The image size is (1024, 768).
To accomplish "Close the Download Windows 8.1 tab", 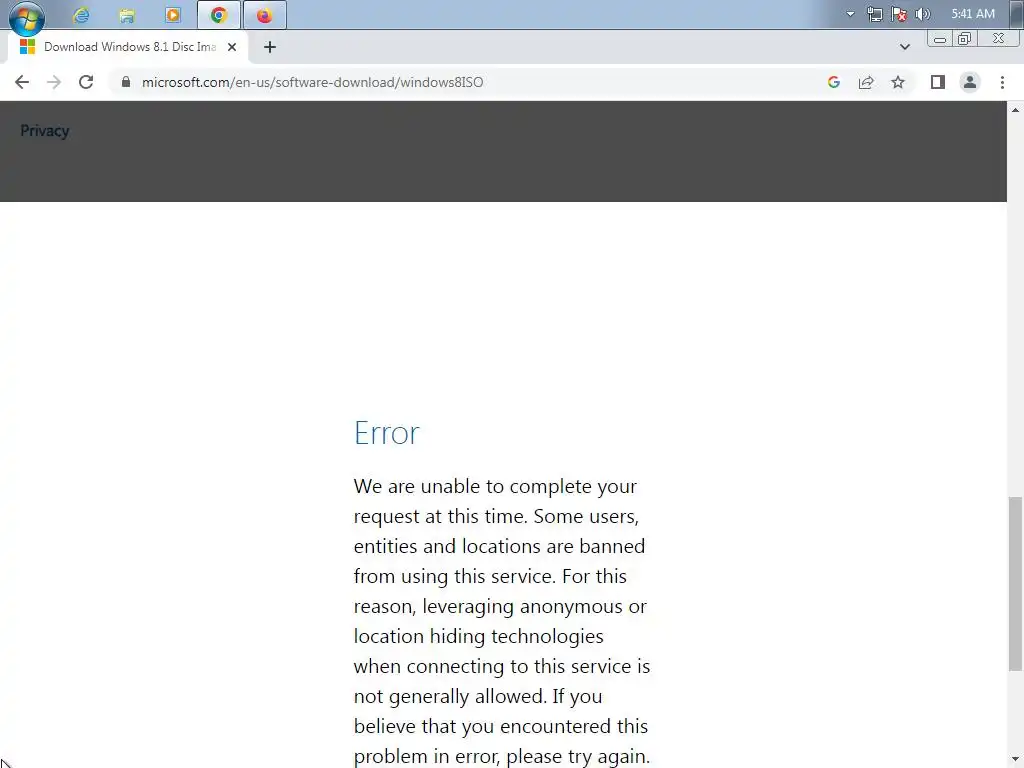I will (232, 47).
